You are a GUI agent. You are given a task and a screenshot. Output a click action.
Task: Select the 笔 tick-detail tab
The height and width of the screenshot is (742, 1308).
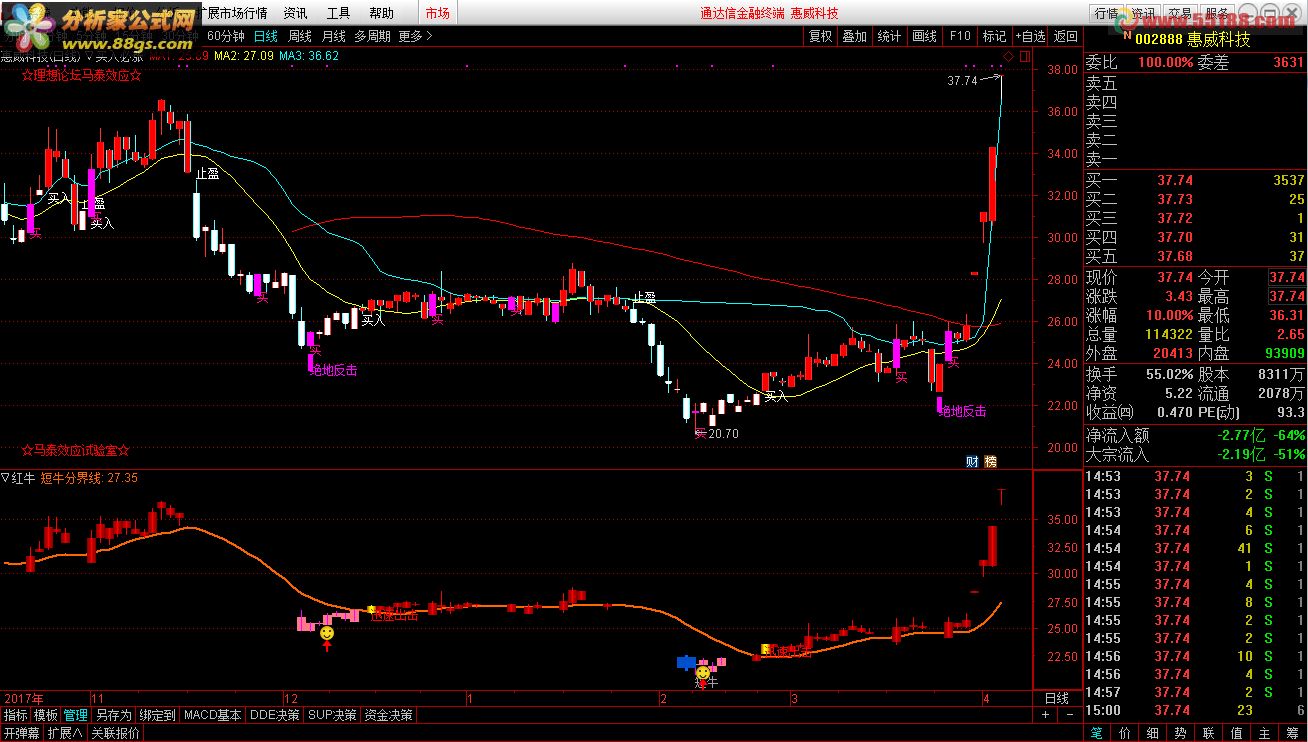[x=1099, y=733]
